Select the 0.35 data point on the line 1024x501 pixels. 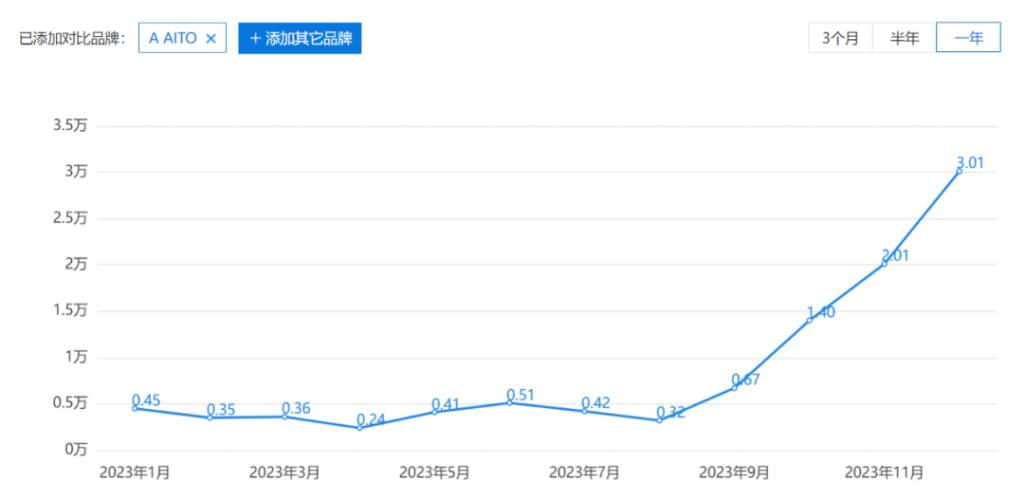(x=210, y=417)
